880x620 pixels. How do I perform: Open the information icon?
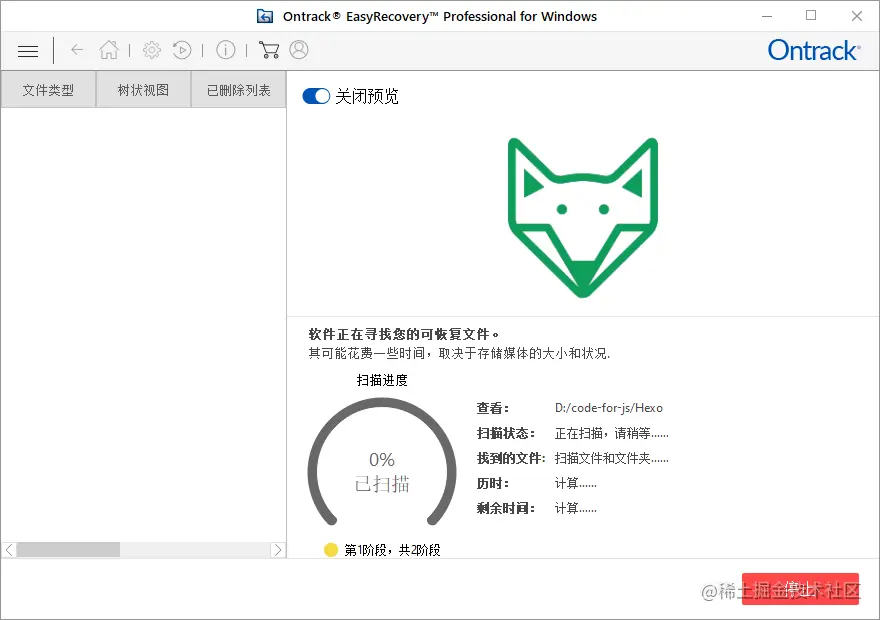tap(226, 50)
